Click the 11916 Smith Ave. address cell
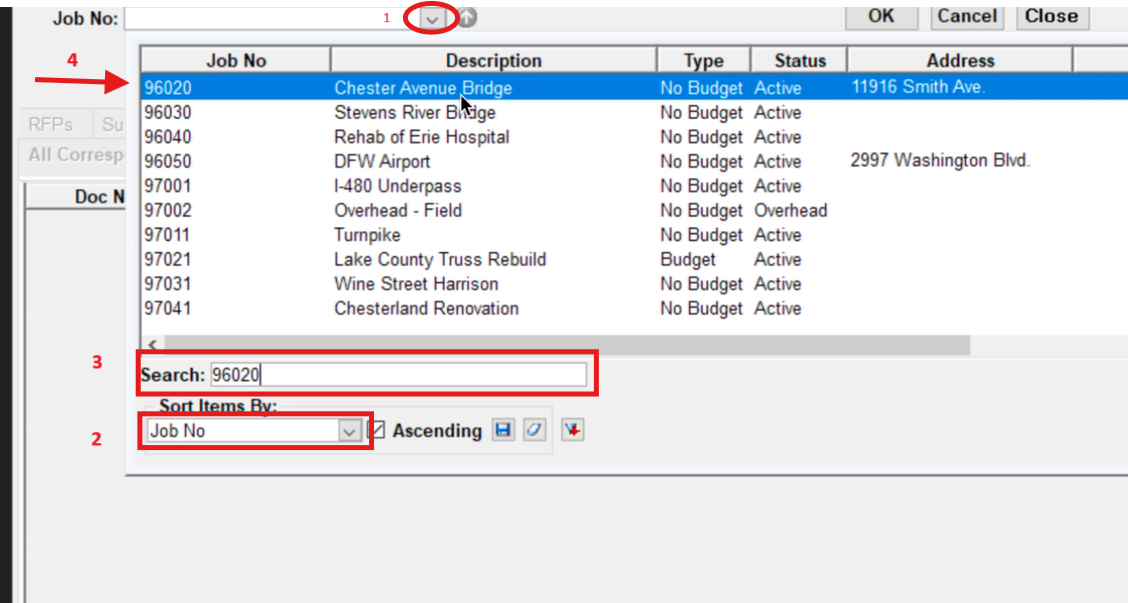 pos(918,87)
